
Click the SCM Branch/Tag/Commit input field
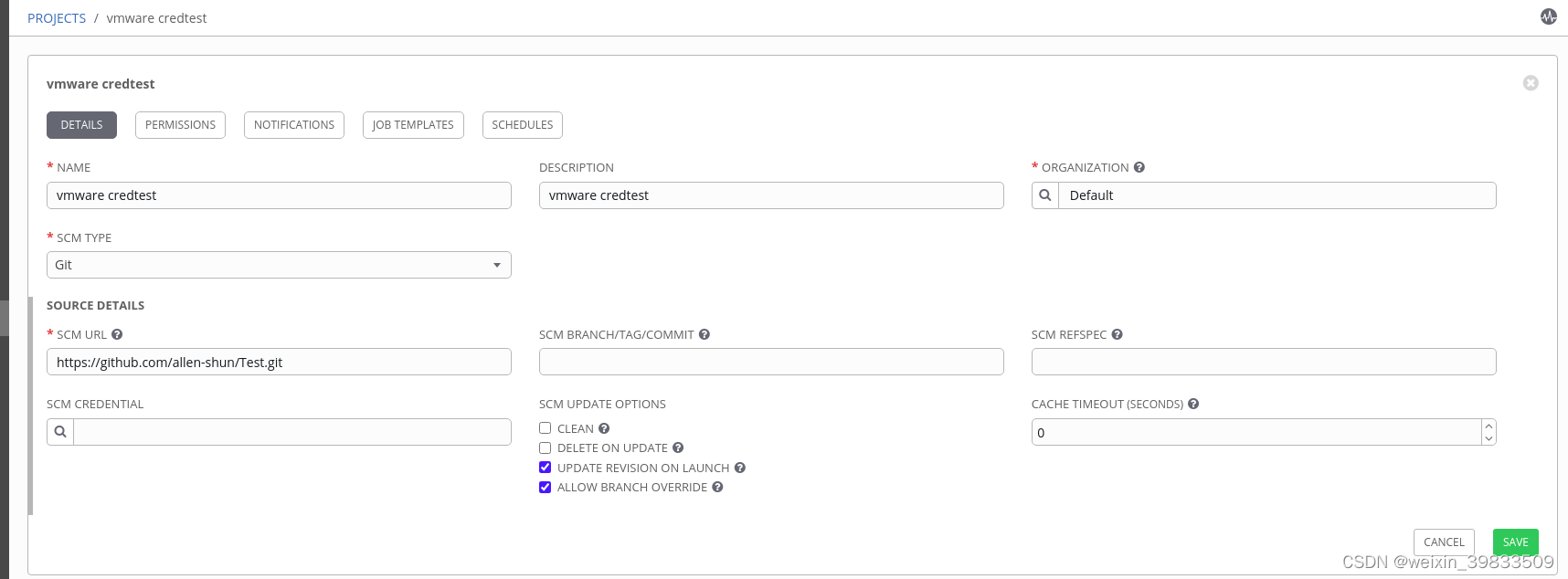[x=771, y=362]
